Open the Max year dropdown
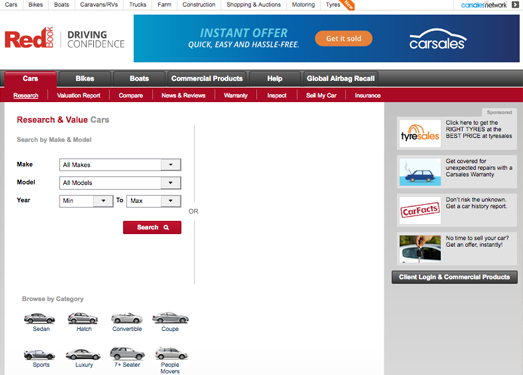523x375 pixels. (x=154, y=201)
